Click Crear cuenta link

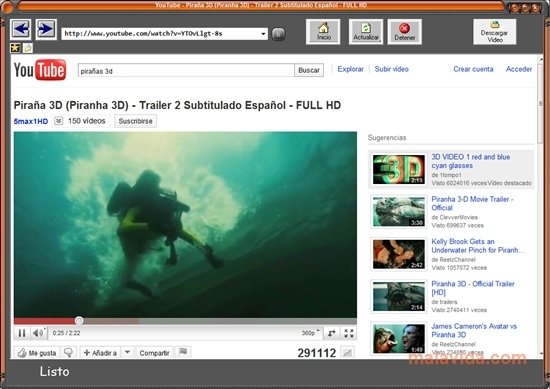473,69
